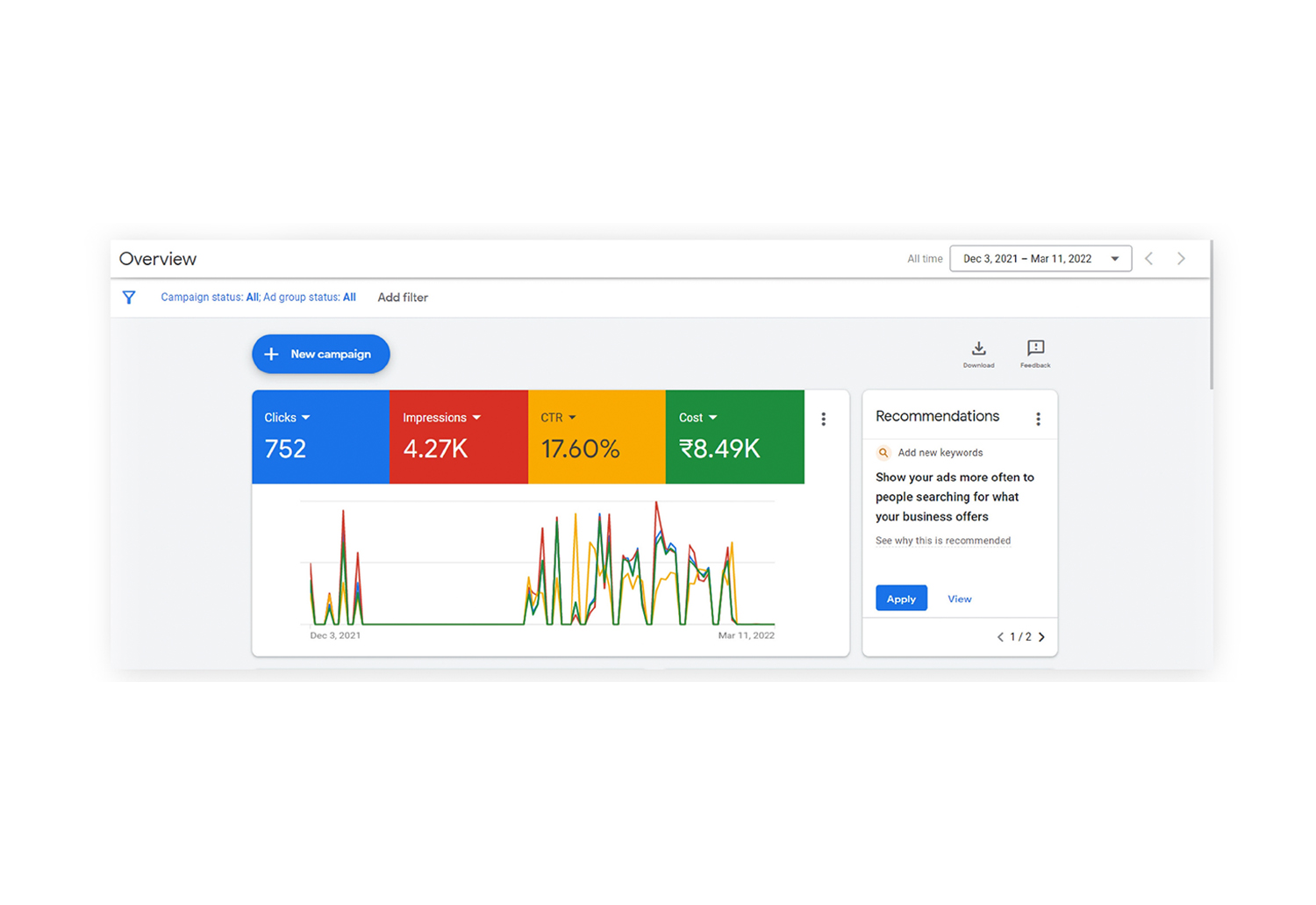Show next recommendation page arrow
The width and height of the screenshot is (1316, 905).
[x=1041, y=637]
